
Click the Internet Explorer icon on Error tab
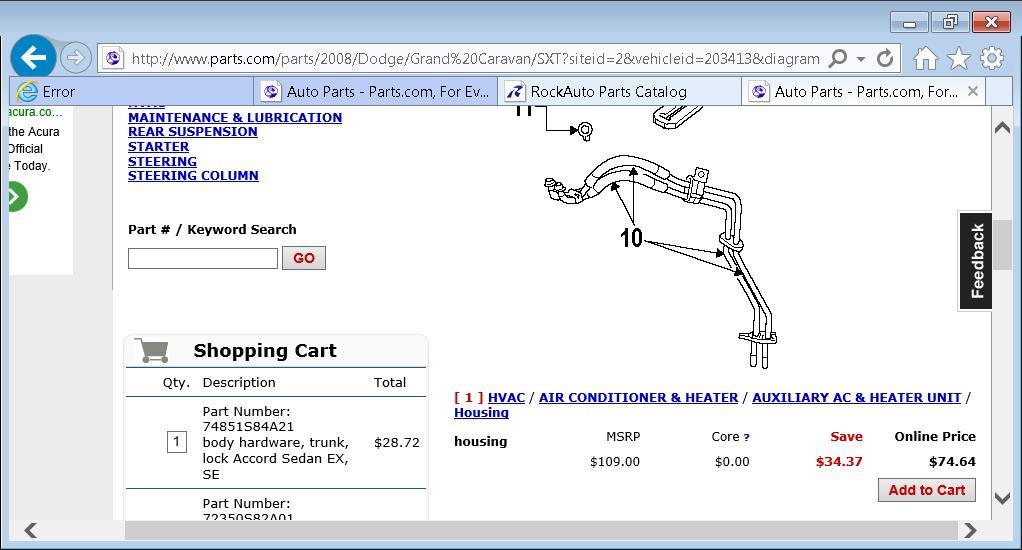click(x=27, y=92)
